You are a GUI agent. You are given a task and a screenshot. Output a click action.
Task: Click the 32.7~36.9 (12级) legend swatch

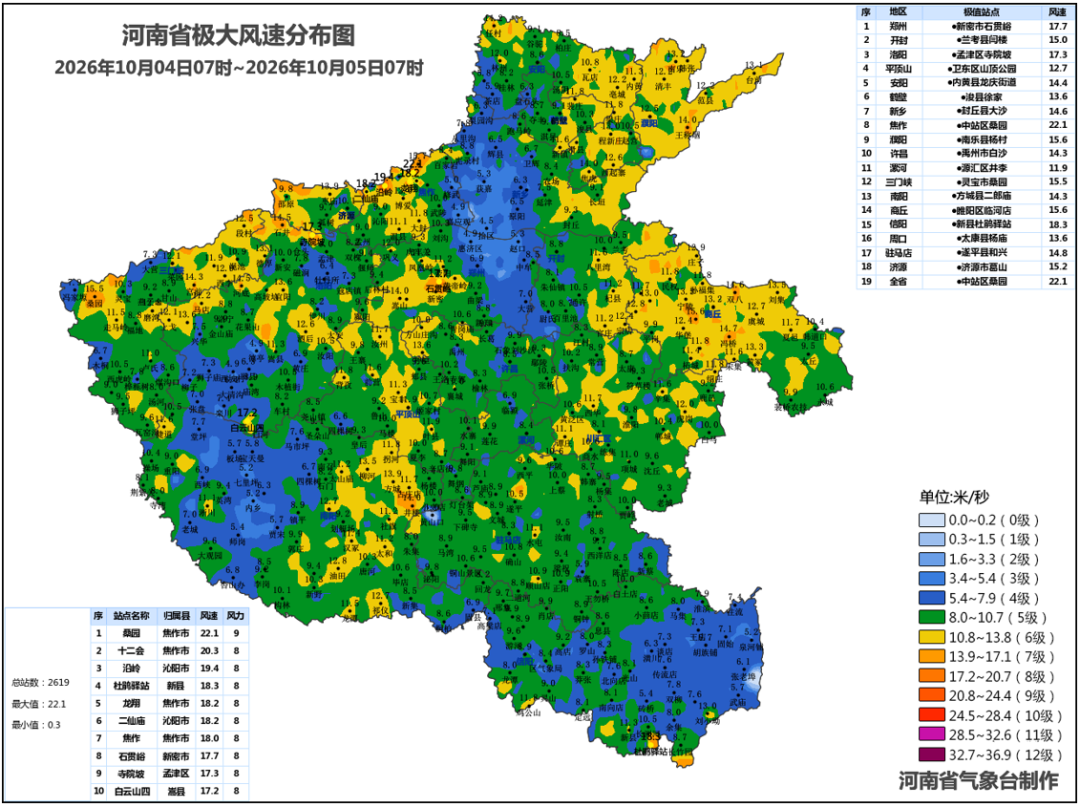tap(931, 755)
